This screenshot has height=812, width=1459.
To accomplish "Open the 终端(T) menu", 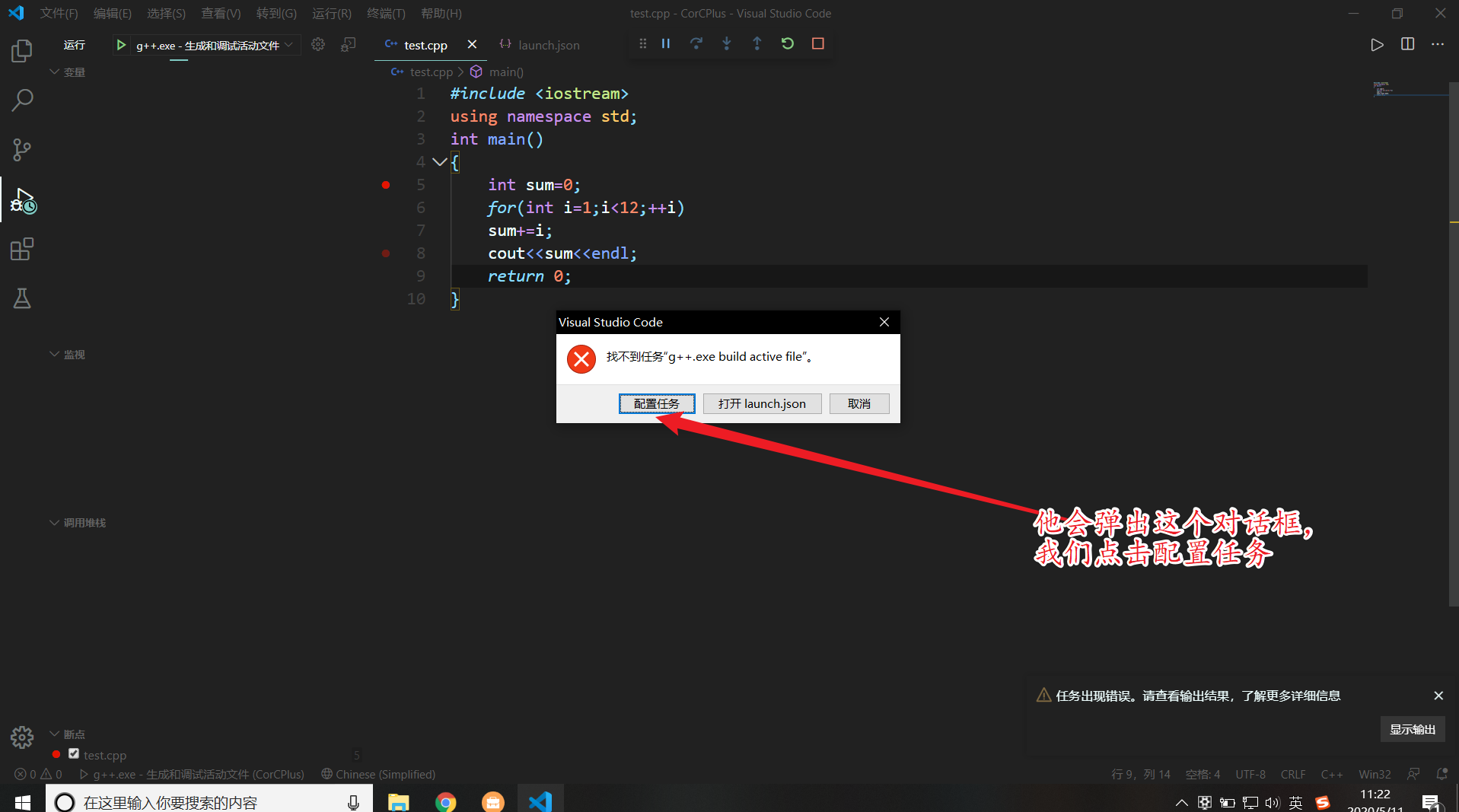I will tap(386, 13).
